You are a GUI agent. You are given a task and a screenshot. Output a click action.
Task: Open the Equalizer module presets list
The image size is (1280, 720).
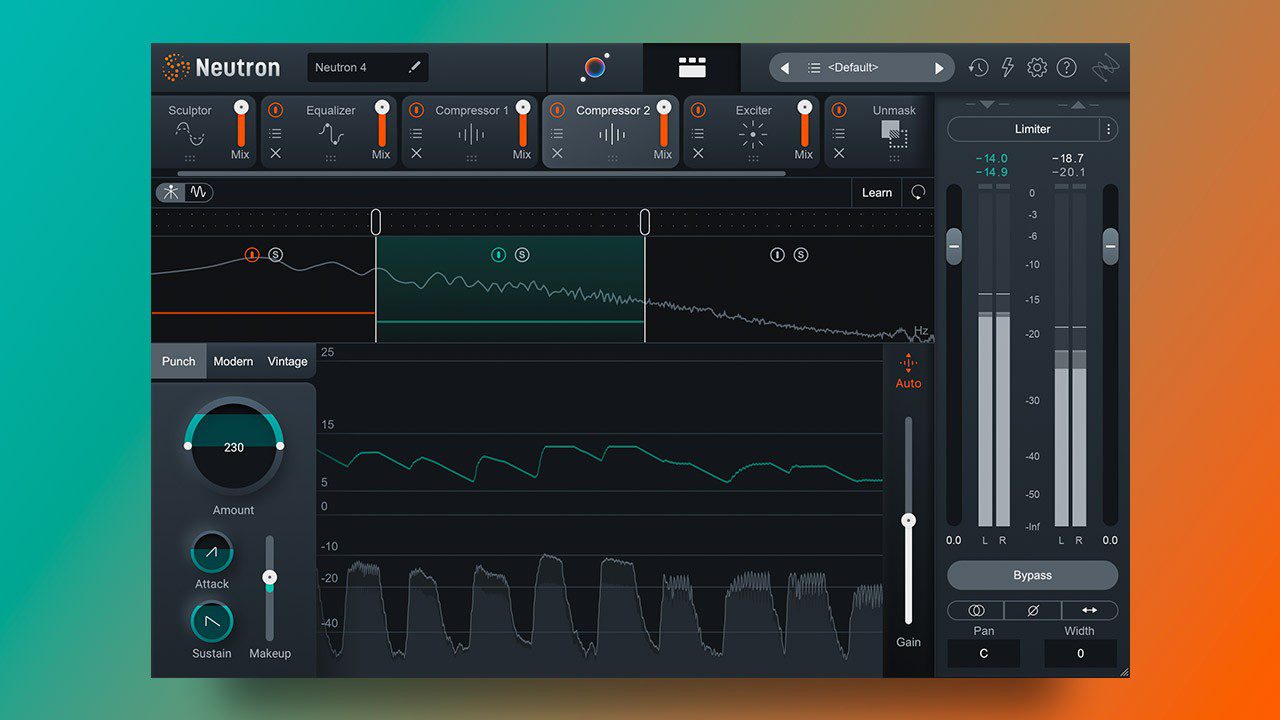[275, 133]
